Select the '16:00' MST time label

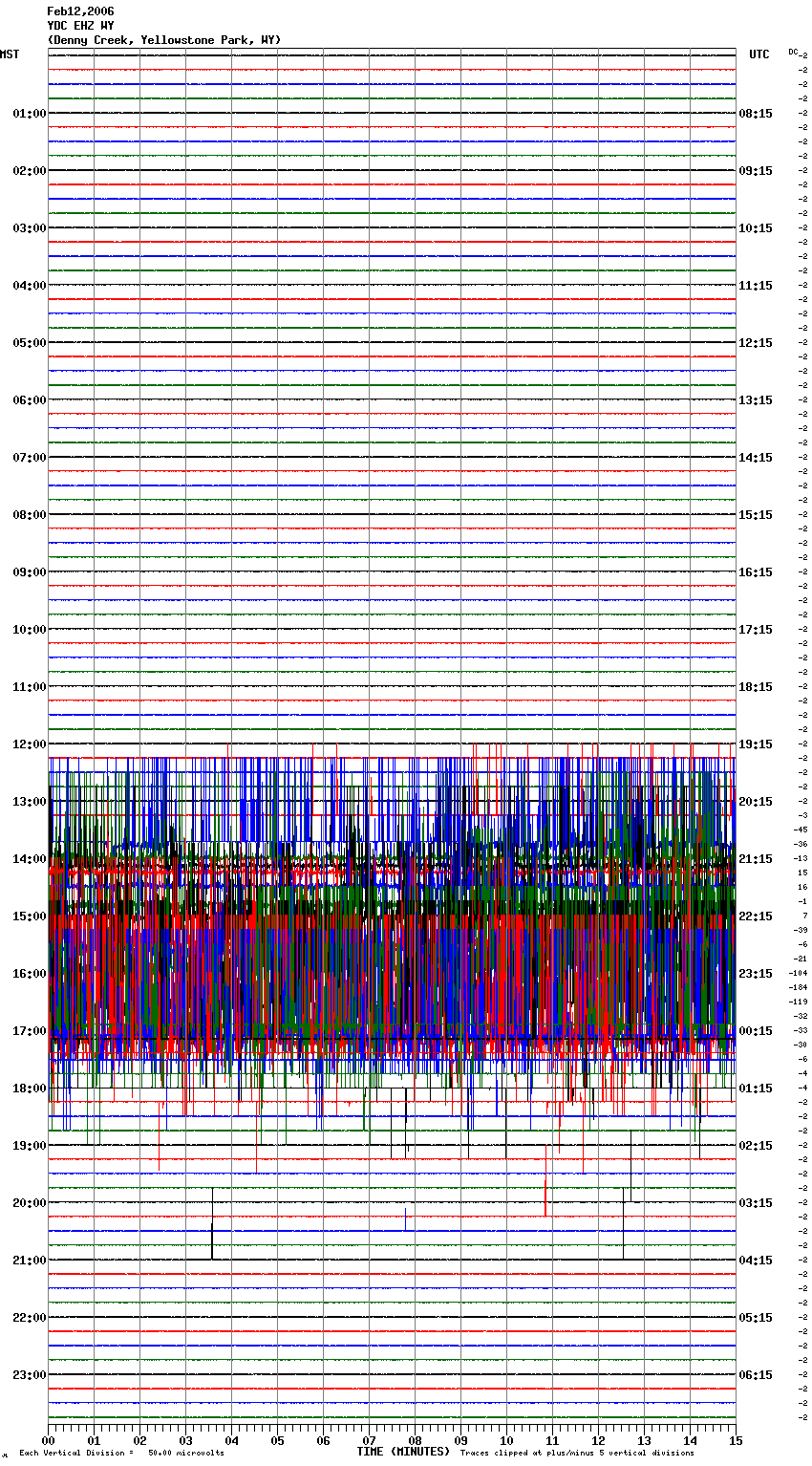click(x=29, y=974)
